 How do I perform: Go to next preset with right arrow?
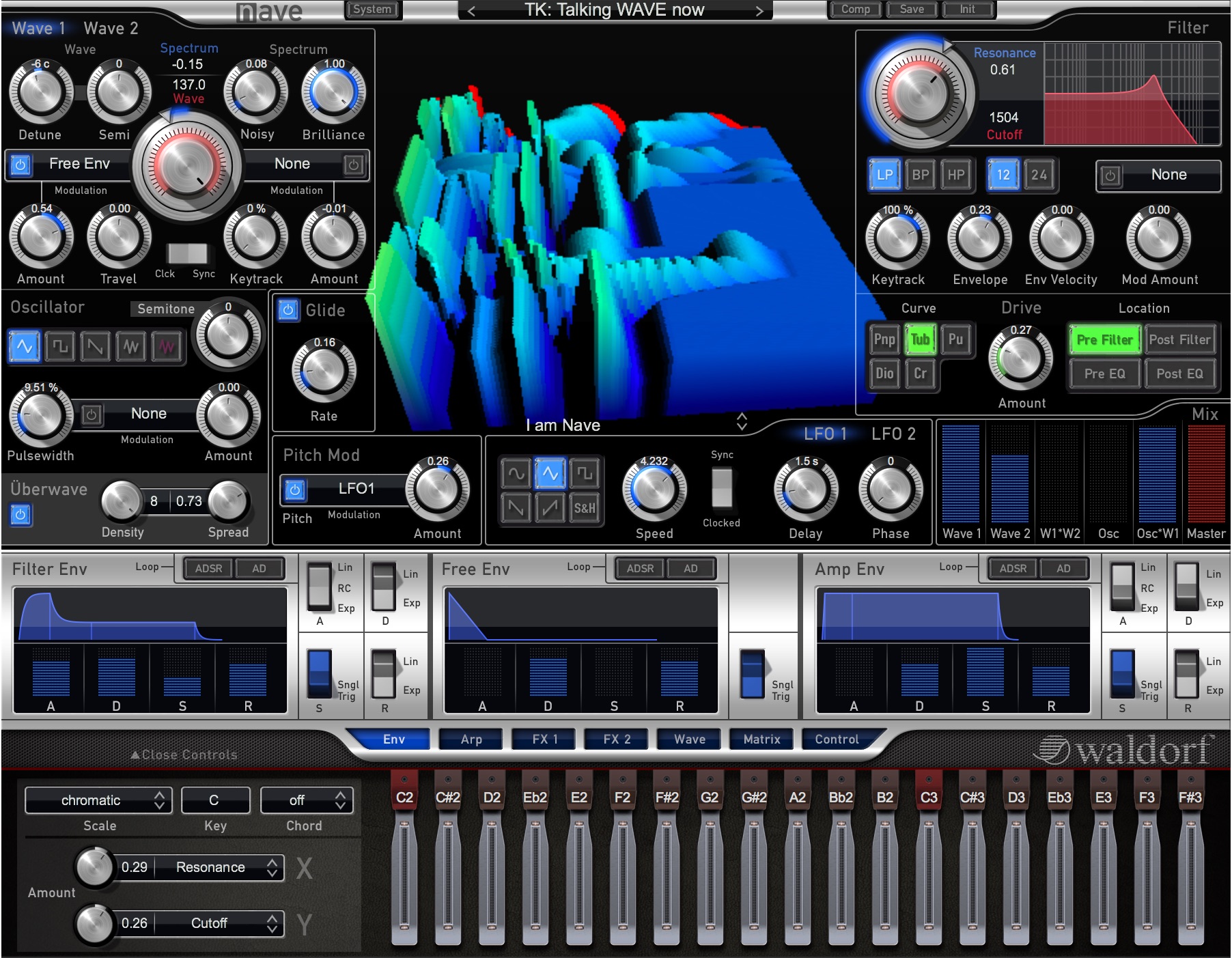(759, 11)
